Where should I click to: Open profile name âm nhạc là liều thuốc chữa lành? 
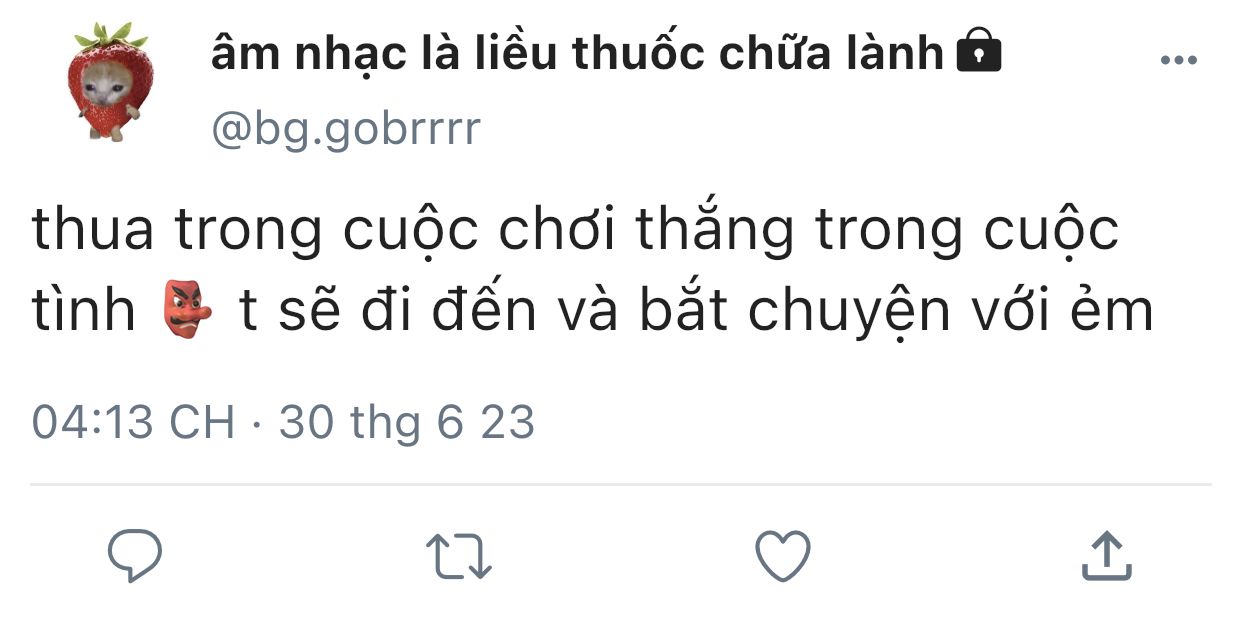pos(577,53)
